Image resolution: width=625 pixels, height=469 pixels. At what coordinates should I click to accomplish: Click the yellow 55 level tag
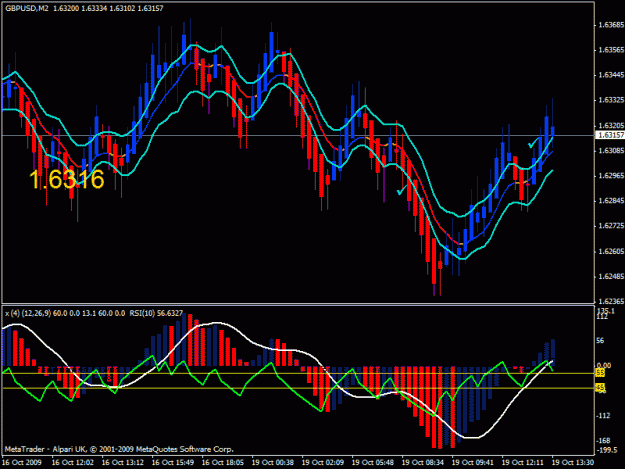599,373
